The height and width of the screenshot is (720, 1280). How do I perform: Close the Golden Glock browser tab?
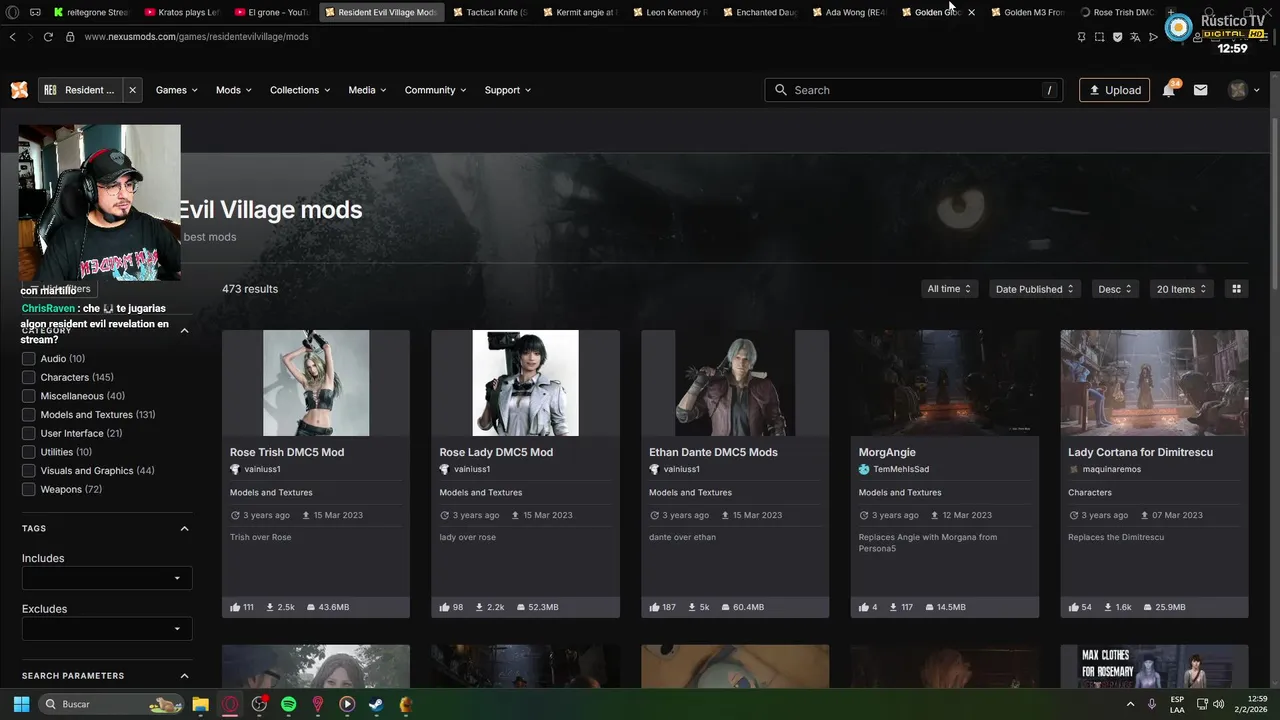(971, 12)
